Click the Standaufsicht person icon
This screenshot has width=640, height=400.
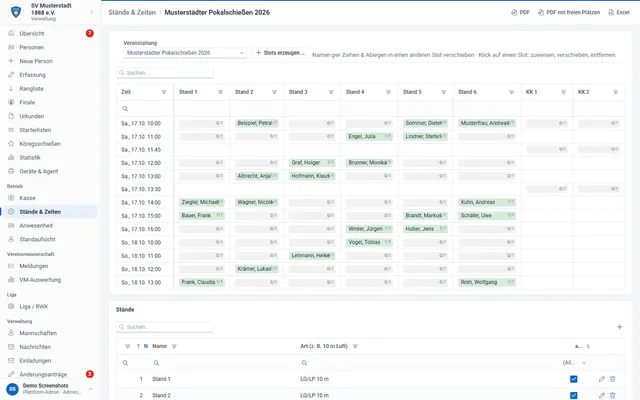click(x=11, y=239)
